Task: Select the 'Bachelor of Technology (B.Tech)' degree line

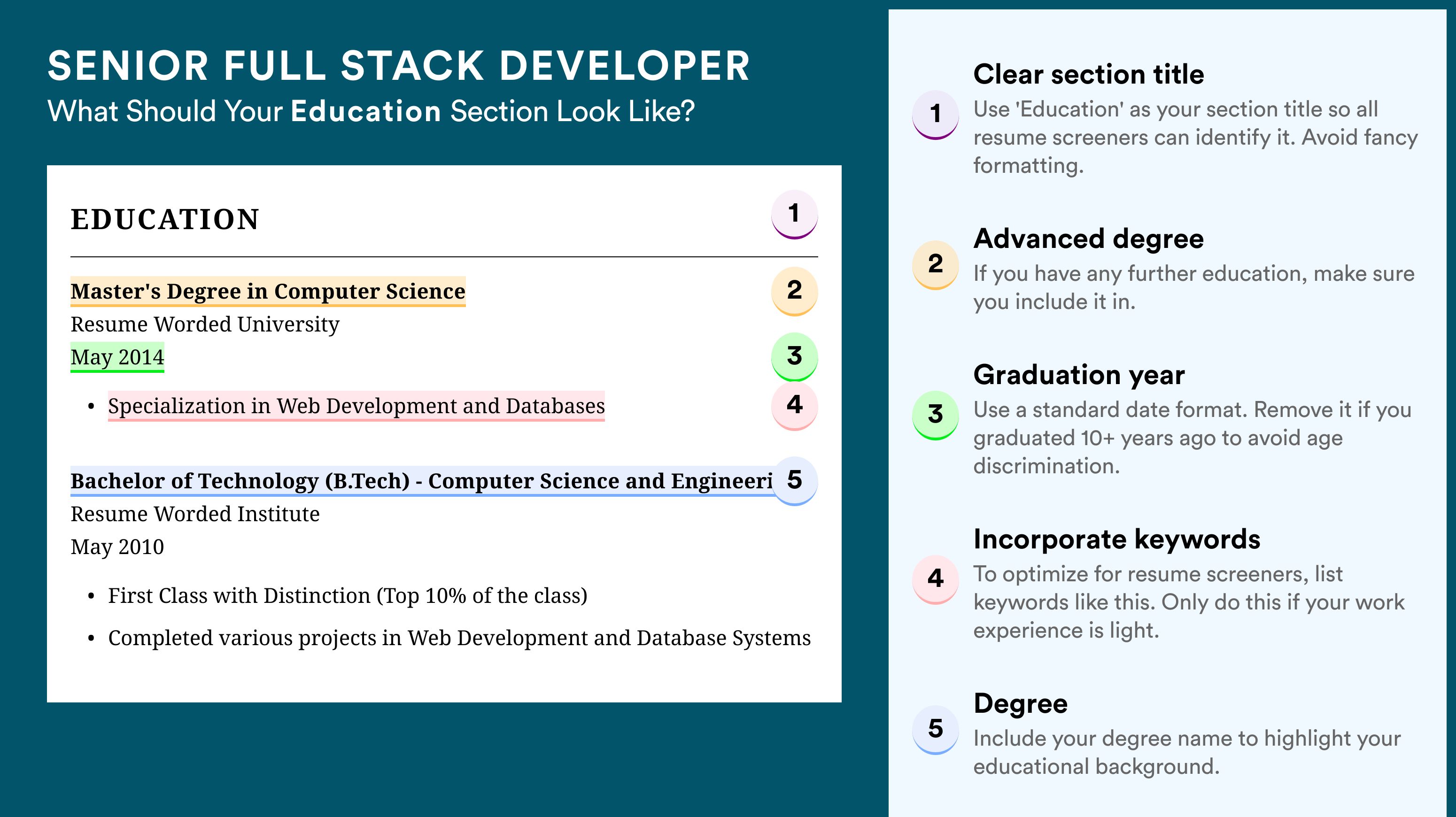Action: point(421,481)
